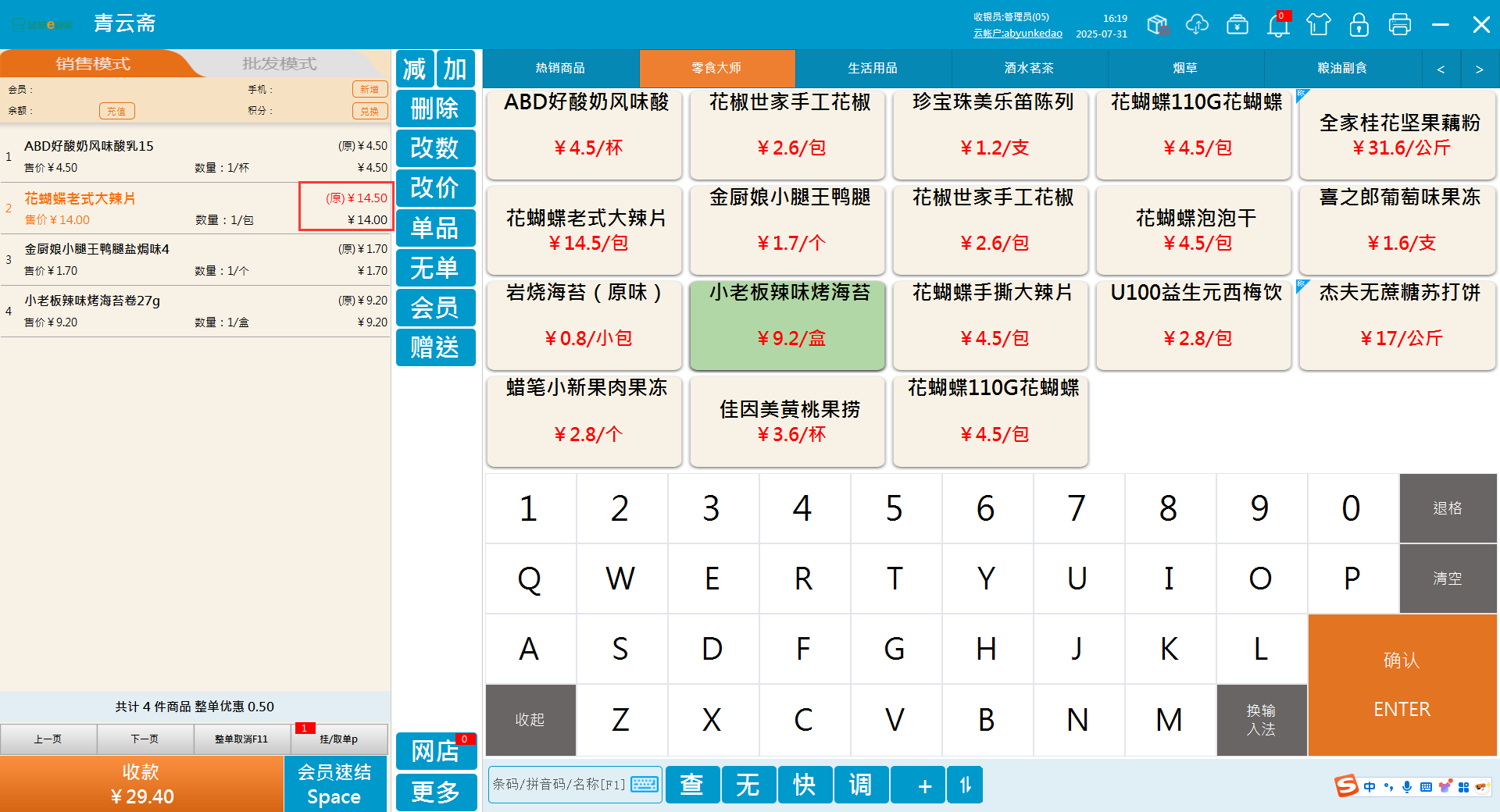The image size is (1500, 812).
Task: Open the notification bell
Action: (1278, 25)
